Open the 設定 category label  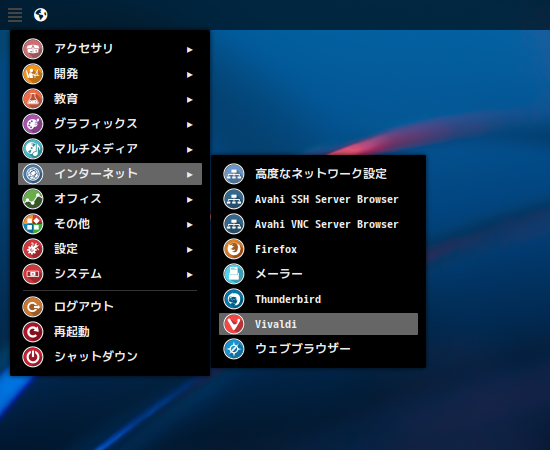point(66,249)
